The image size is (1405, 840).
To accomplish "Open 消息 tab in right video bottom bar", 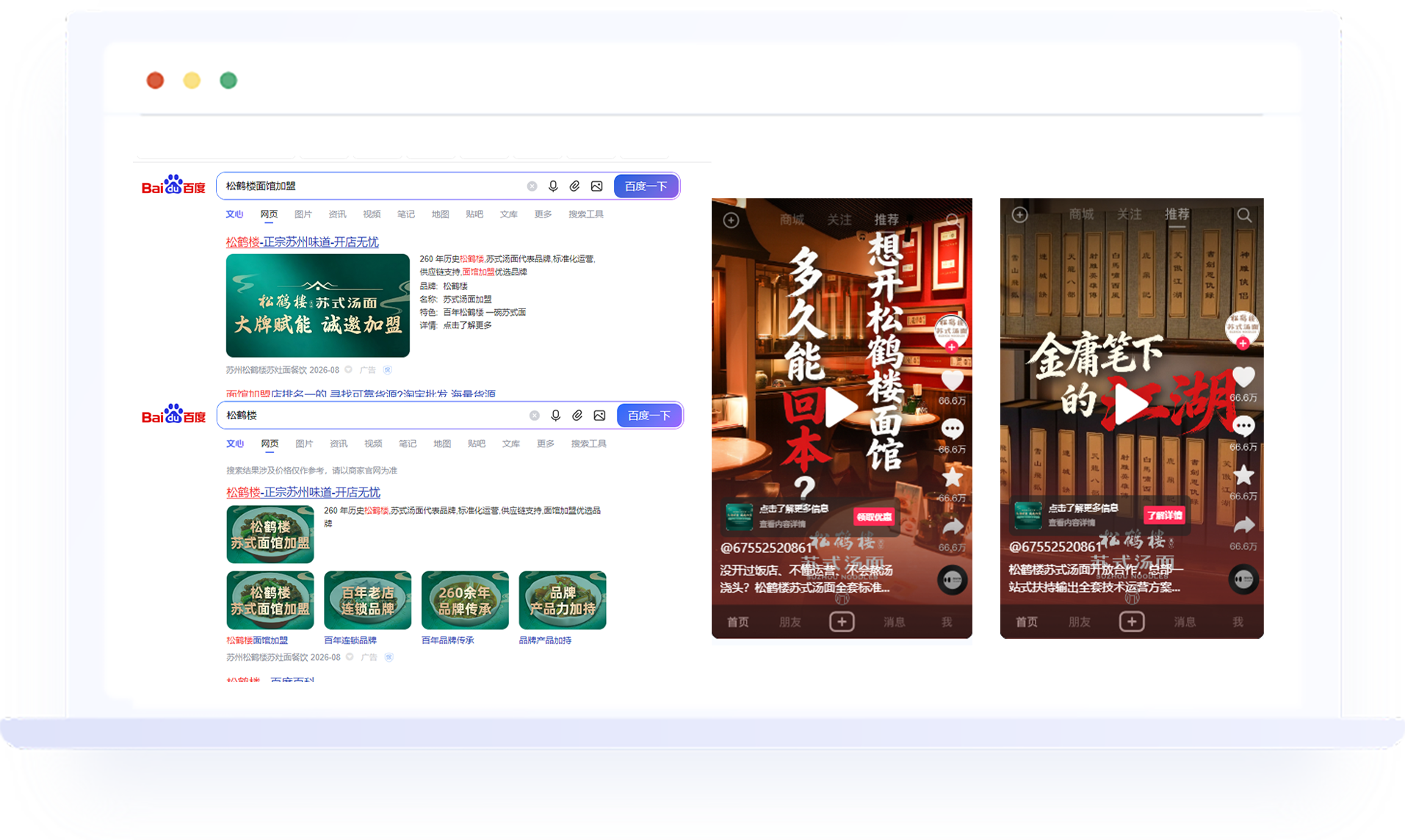I will [1185, 623].
